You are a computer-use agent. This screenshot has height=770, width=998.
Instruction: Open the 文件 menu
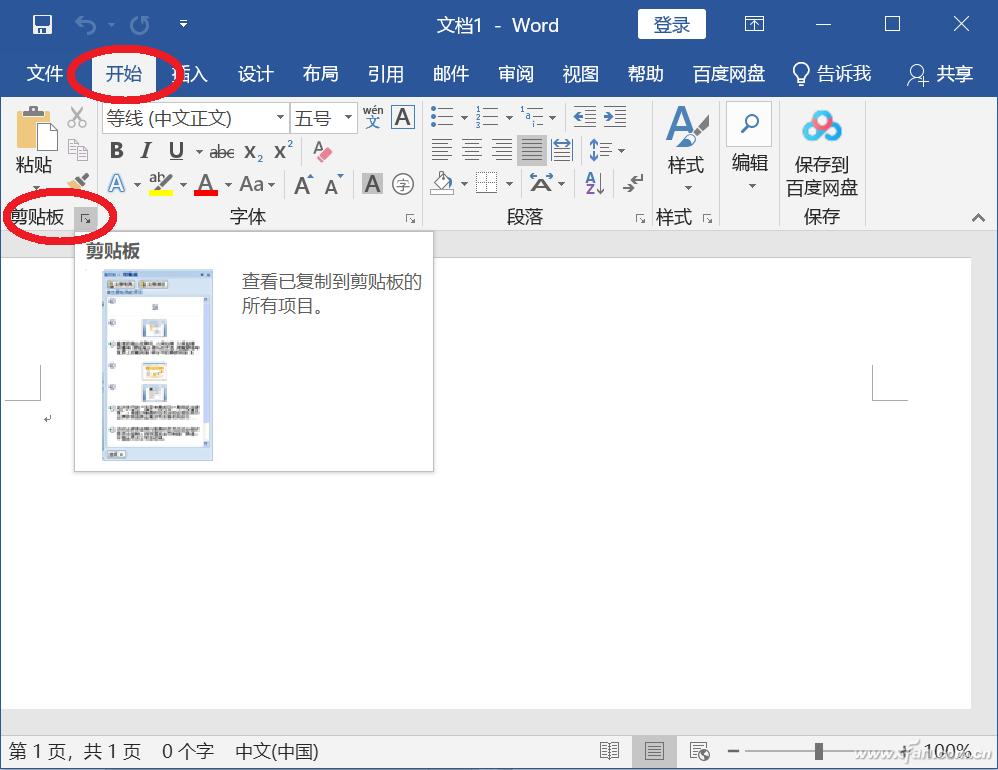point(44,73)
